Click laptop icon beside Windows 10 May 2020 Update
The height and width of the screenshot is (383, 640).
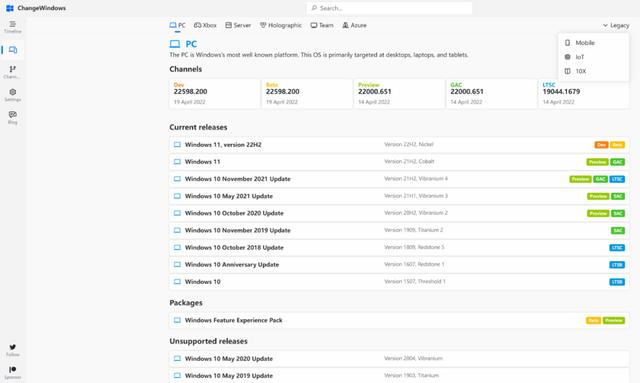(177, 359)
